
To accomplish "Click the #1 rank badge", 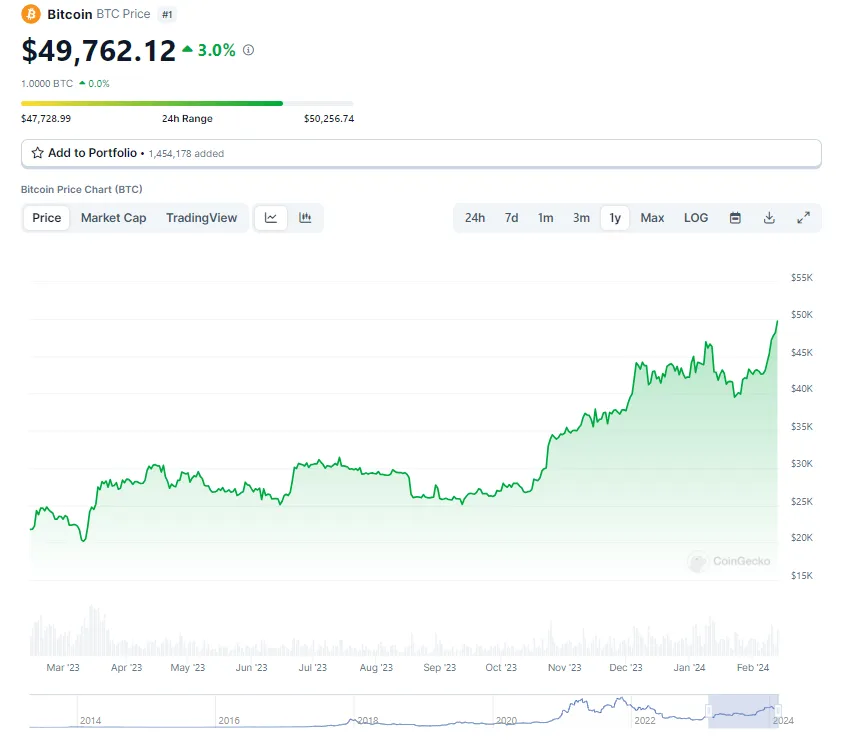I will coord(167,15).
